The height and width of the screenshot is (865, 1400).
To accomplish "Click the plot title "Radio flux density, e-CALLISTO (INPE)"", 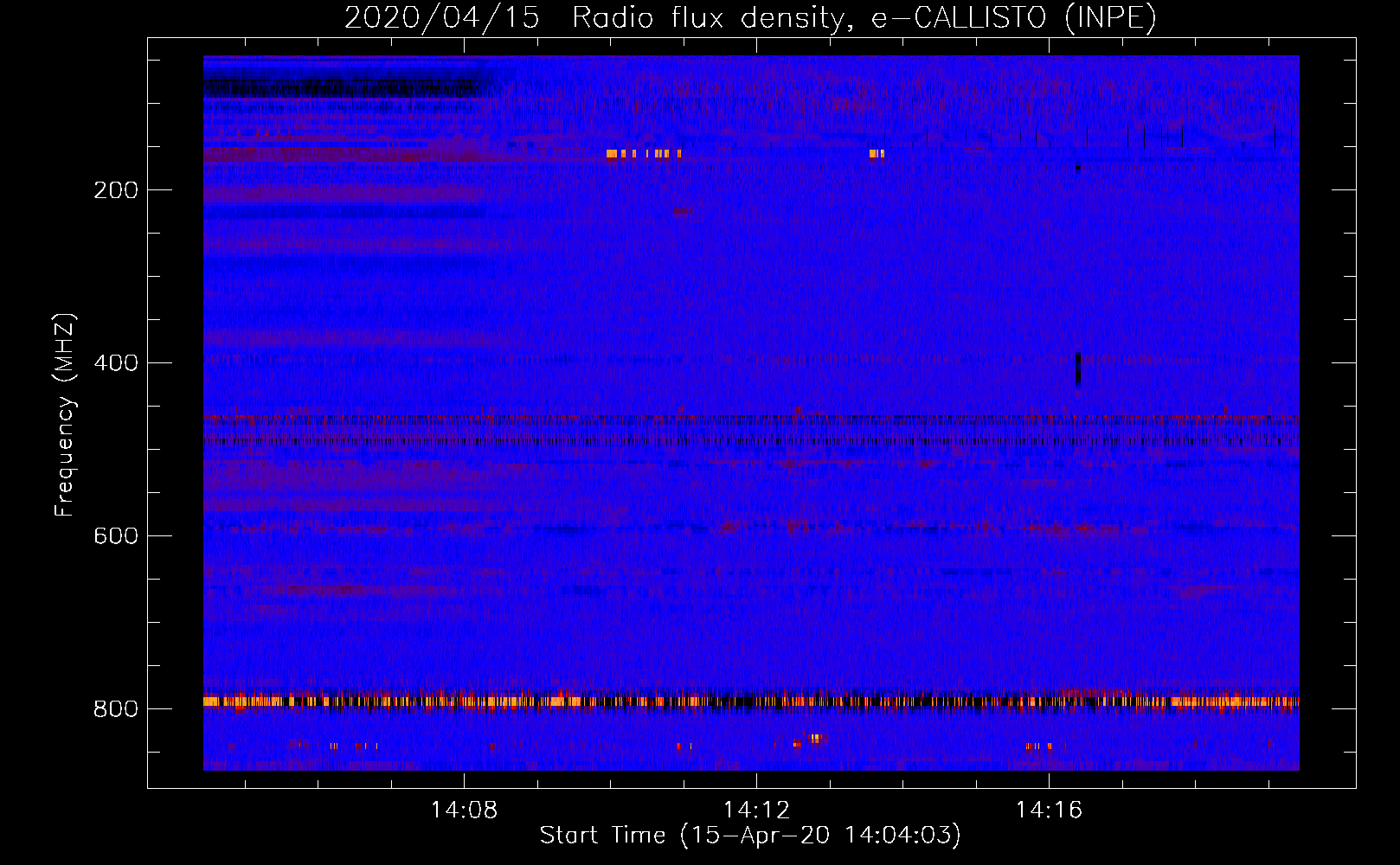I will point(864,17).
